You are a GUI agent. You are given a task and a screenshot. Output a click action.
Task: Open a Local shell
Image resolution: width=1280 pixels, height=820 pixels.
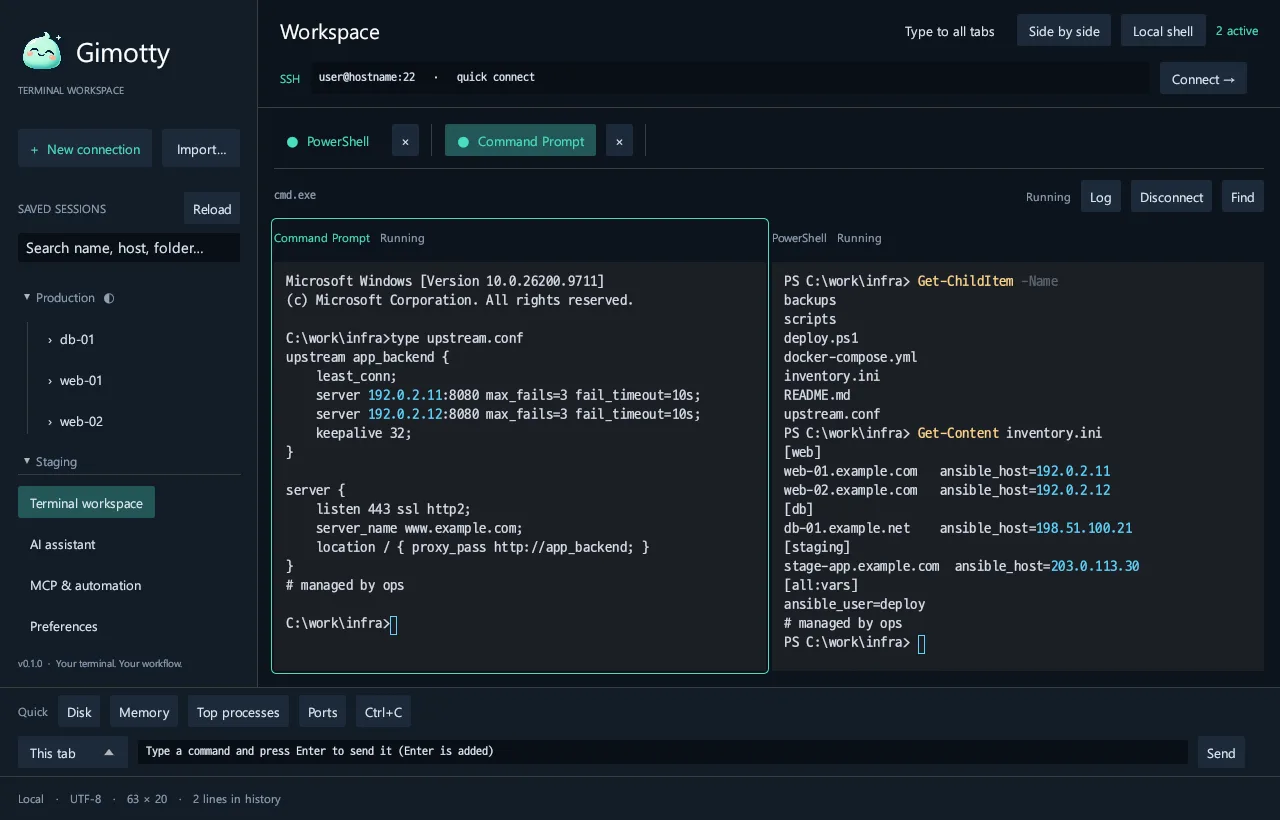click(x=1163, y=31)
